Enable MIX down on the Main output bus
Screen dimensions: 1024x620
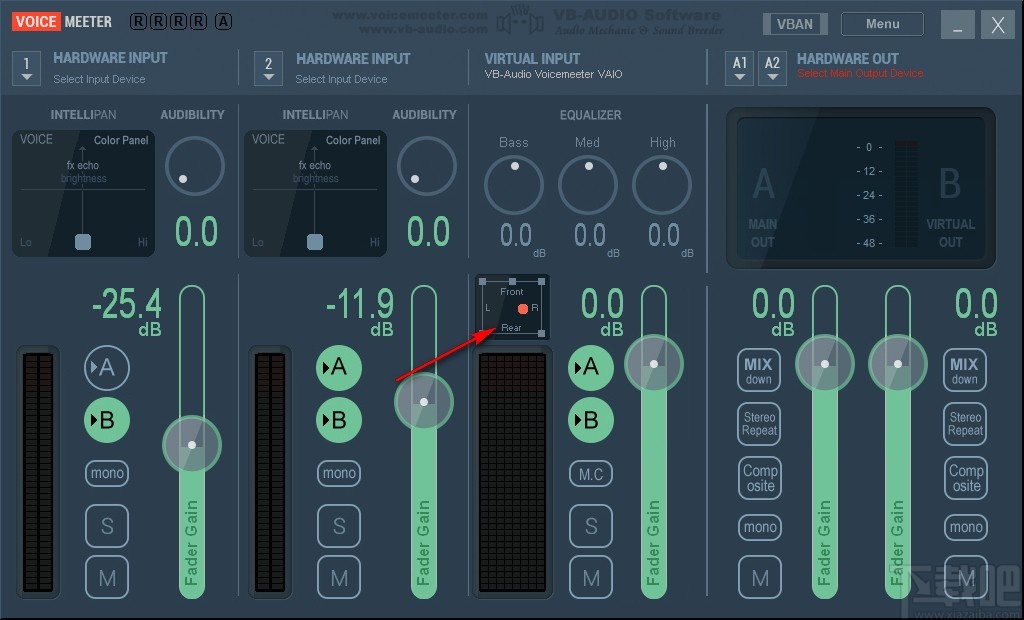[x=759, y=370]
